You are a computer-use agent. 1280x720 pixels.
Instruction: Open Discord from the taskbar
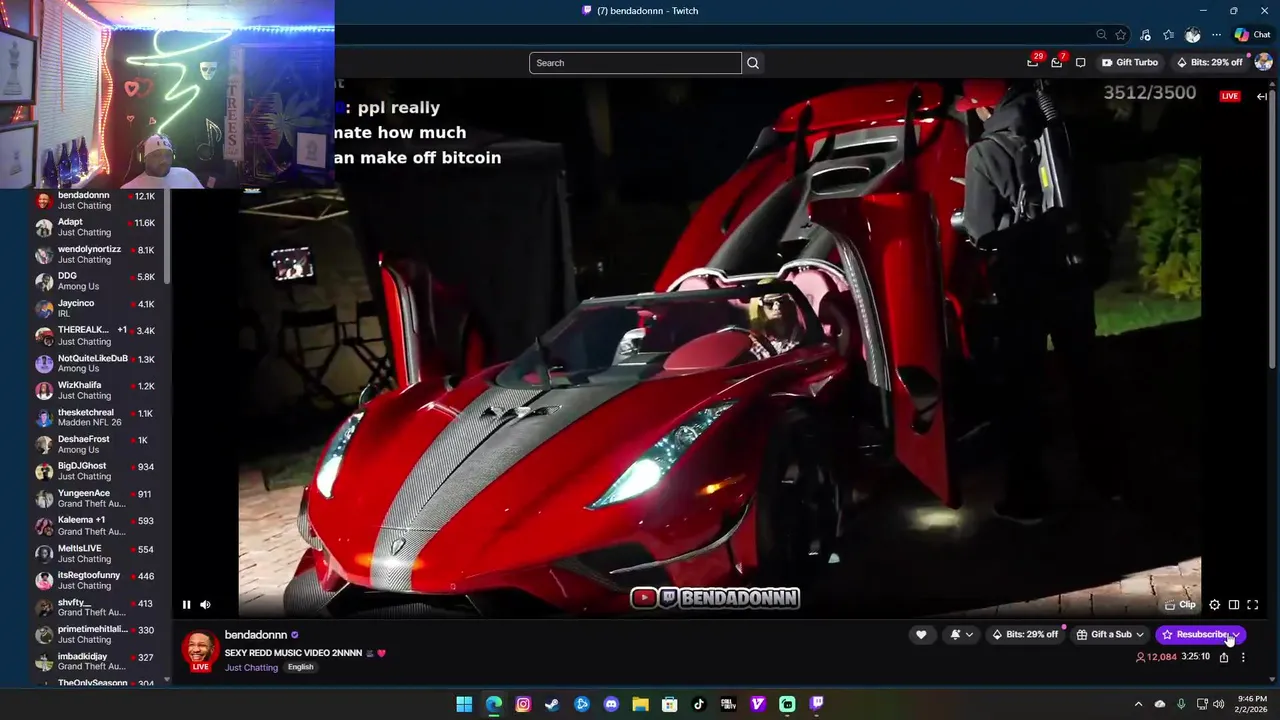click(x=611, y=704)
